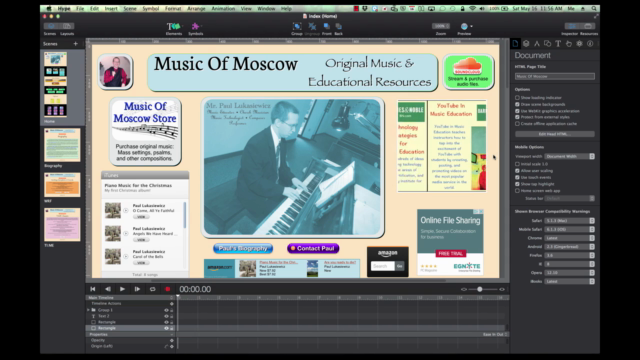640x360 pixels.
Task: Open the Arrange menu
Action: pyautogui.click(x=196, y=9)
